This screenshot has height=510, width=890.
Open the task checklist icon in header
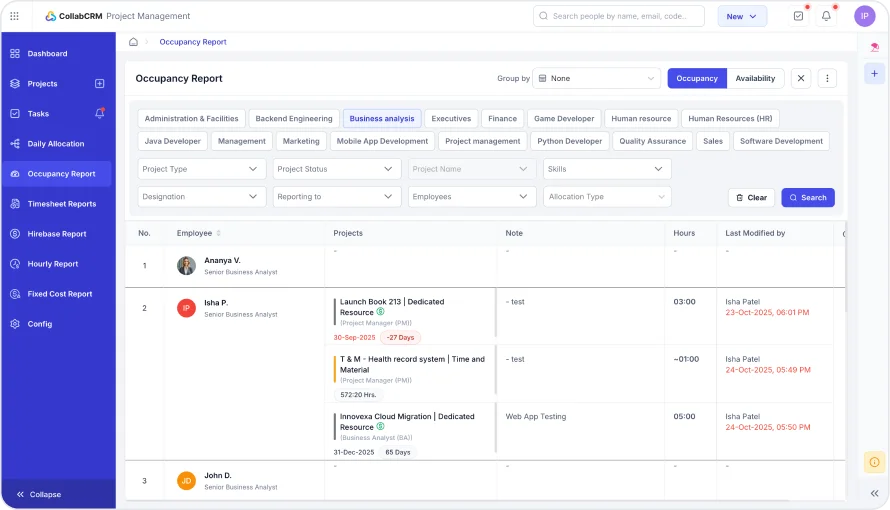798,16
